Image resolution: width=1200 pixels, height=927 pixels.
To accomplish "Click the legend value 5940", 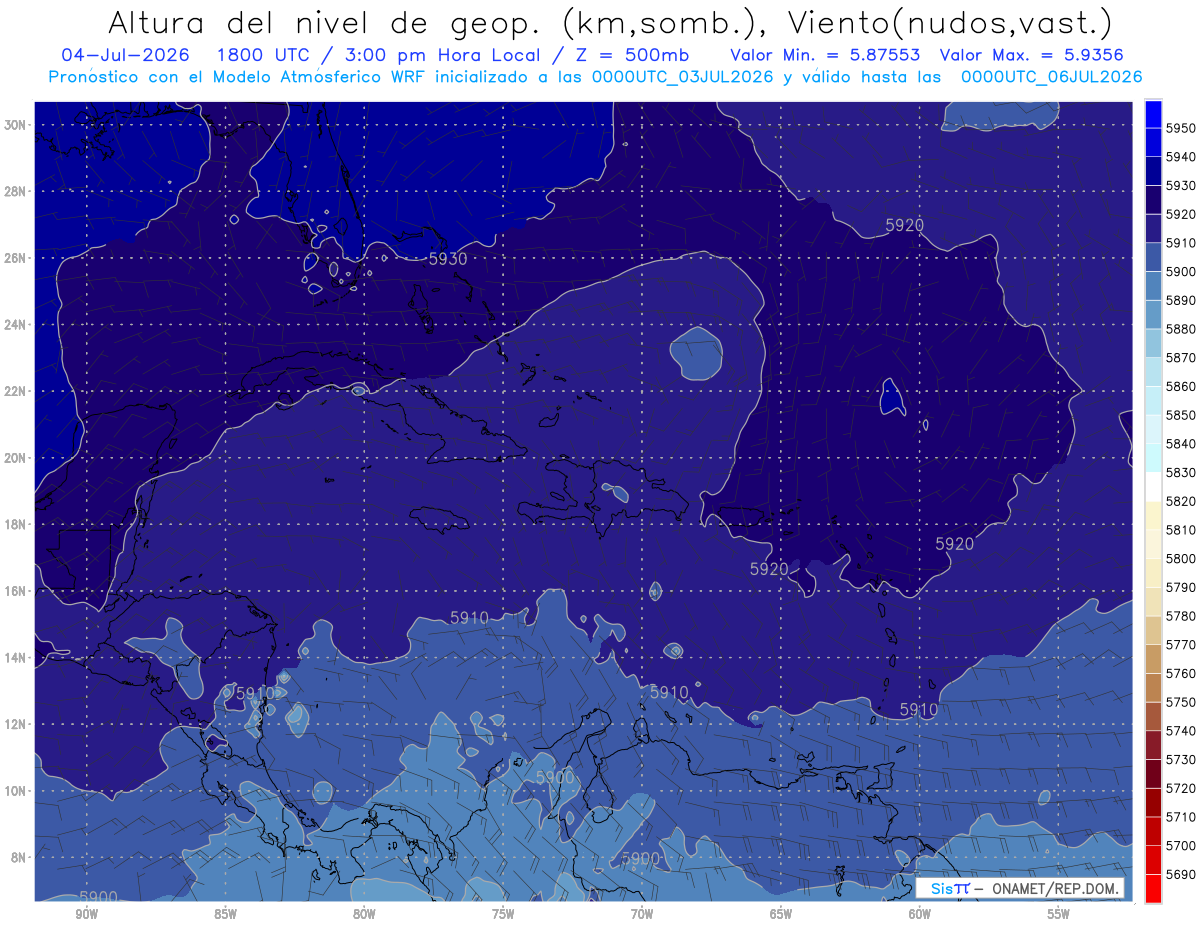I will pos(1181,157).
